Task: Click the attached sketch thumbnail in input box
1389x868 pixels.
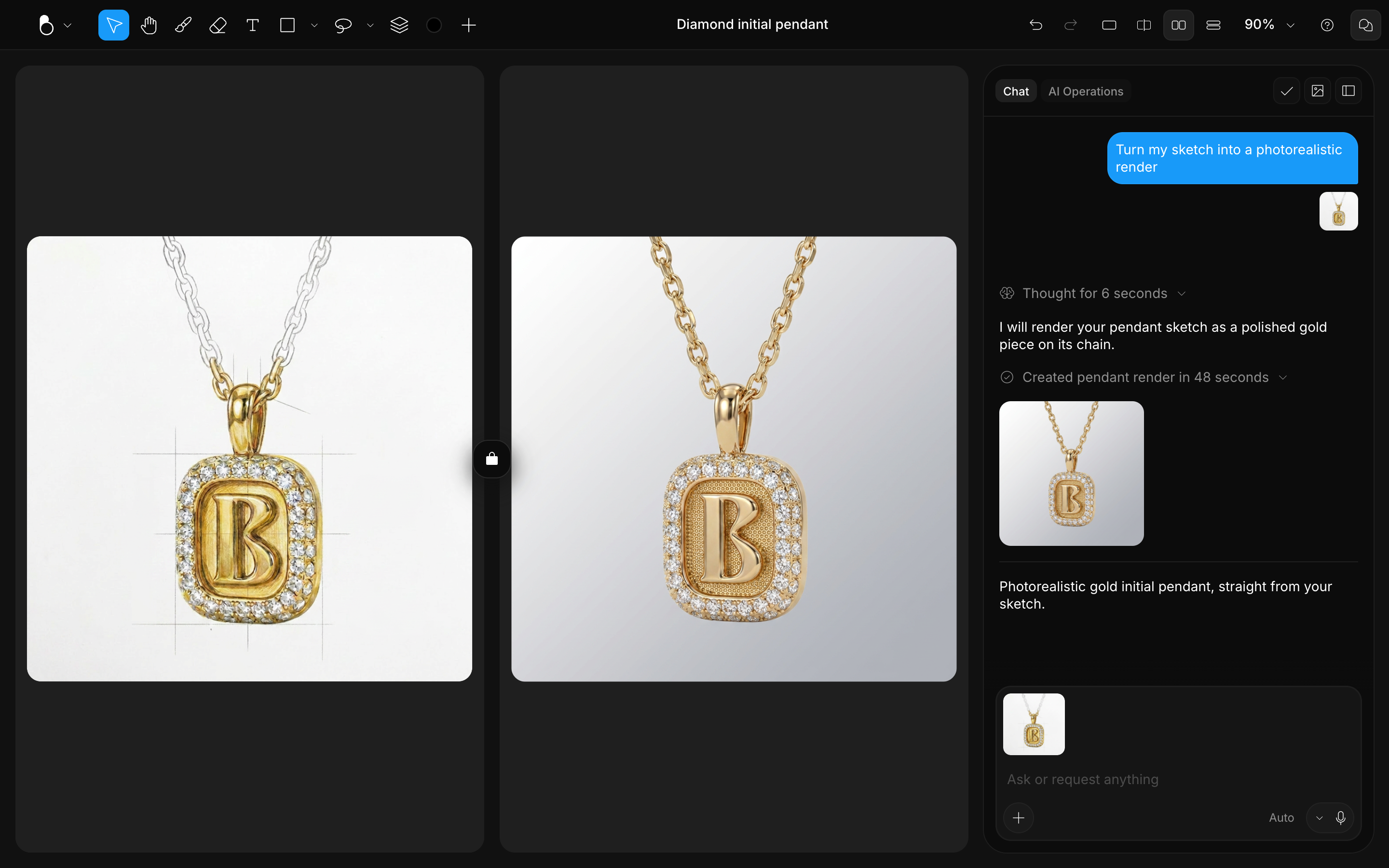Action: 1034,724
